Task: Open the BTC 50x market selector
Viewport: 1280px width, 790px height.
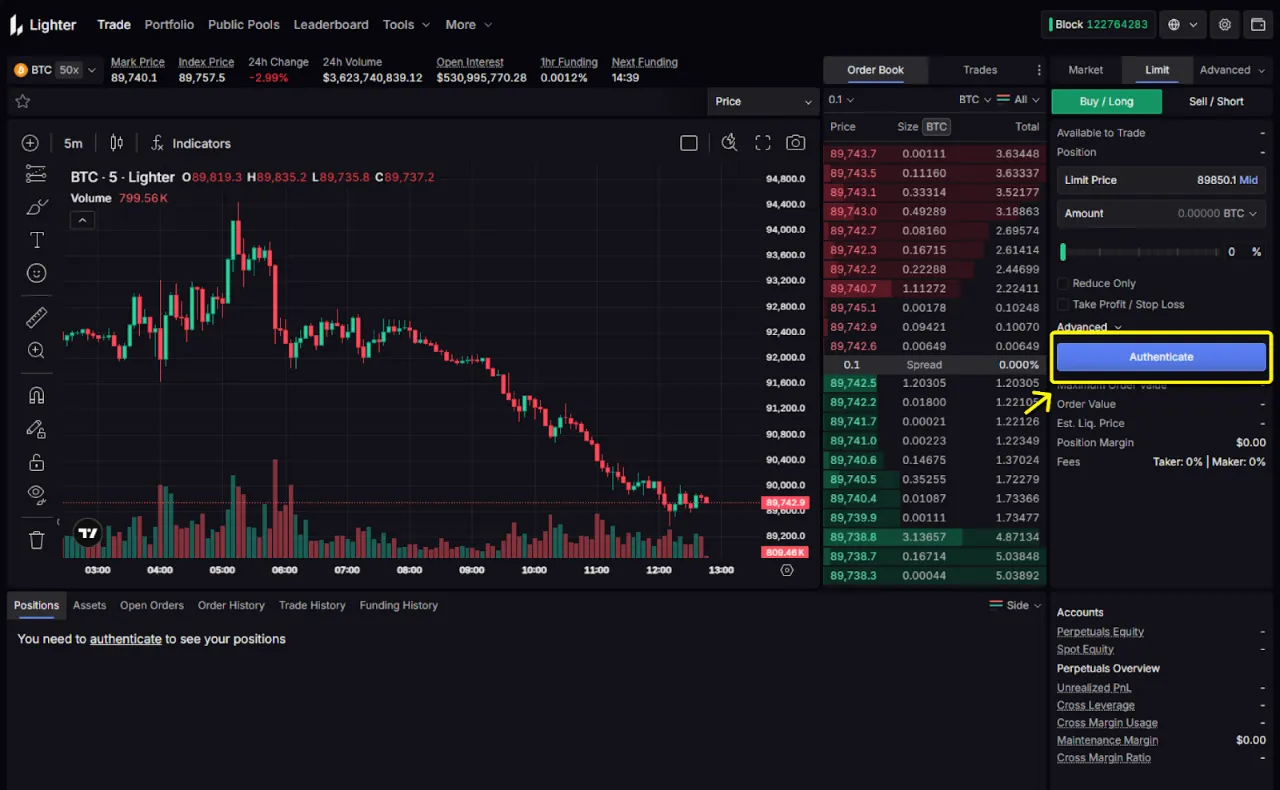Action: [54, 70]
